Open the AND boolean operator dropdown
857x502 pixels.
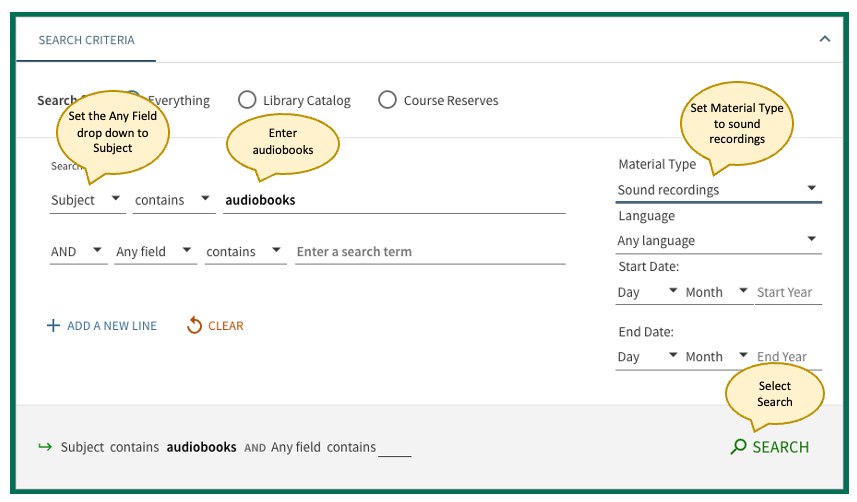pos(77,252)
